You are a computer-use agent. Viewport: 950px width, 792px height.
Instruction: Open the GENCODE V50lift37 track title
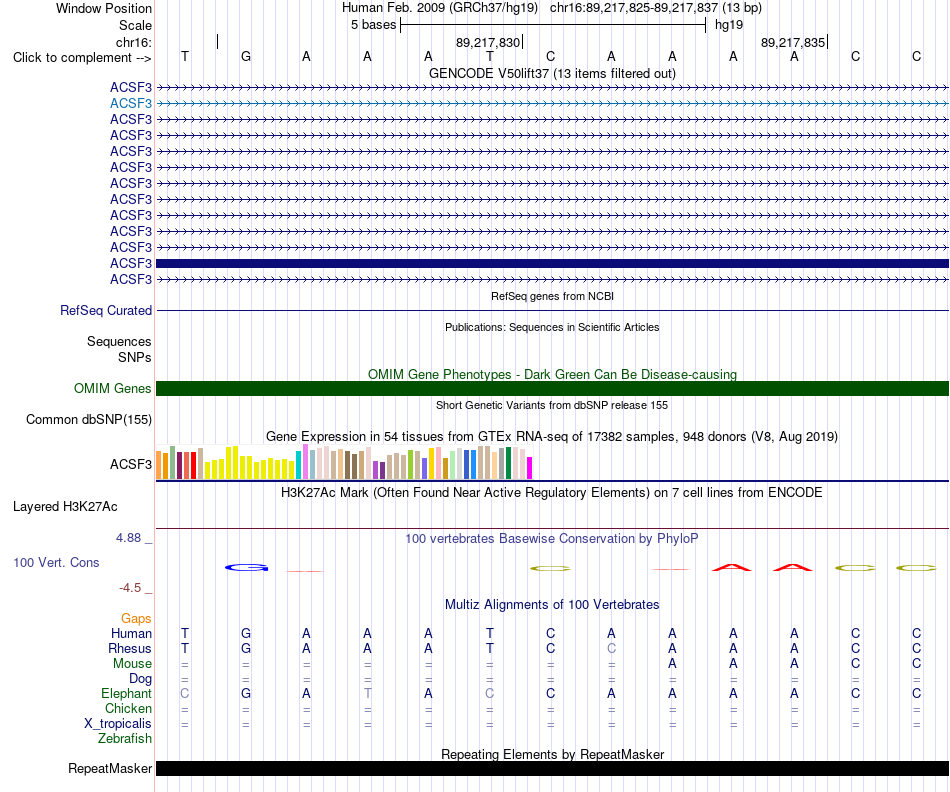point(552,73)
